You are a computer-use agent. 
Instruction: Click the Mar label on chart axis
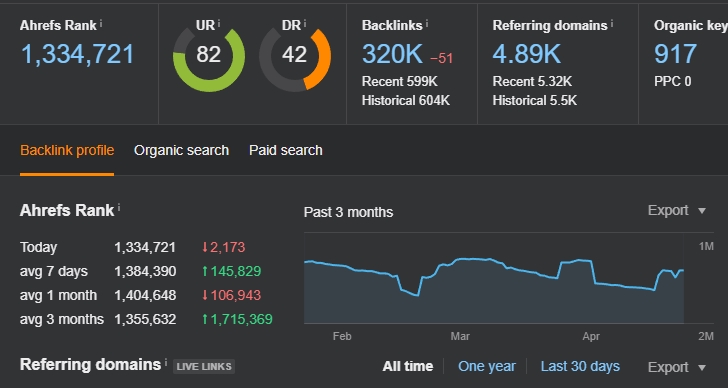coord(460,336)
